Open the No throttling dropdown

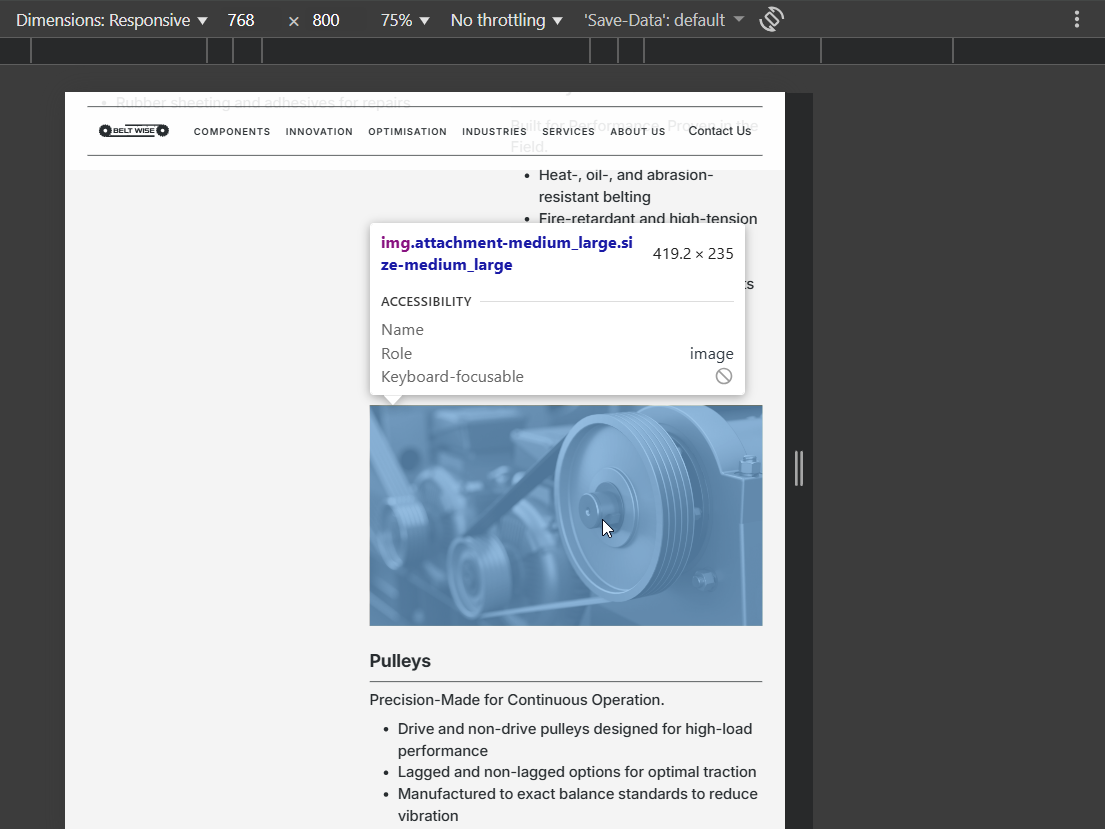507,20
